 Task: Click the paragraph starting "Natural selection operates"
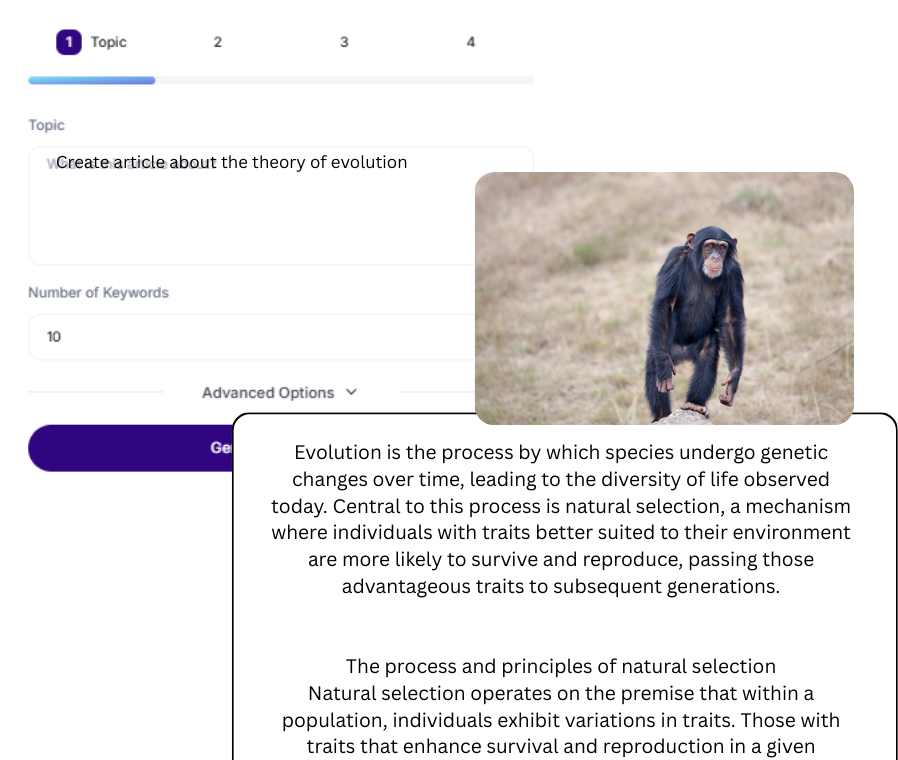(x=560, y=720)
